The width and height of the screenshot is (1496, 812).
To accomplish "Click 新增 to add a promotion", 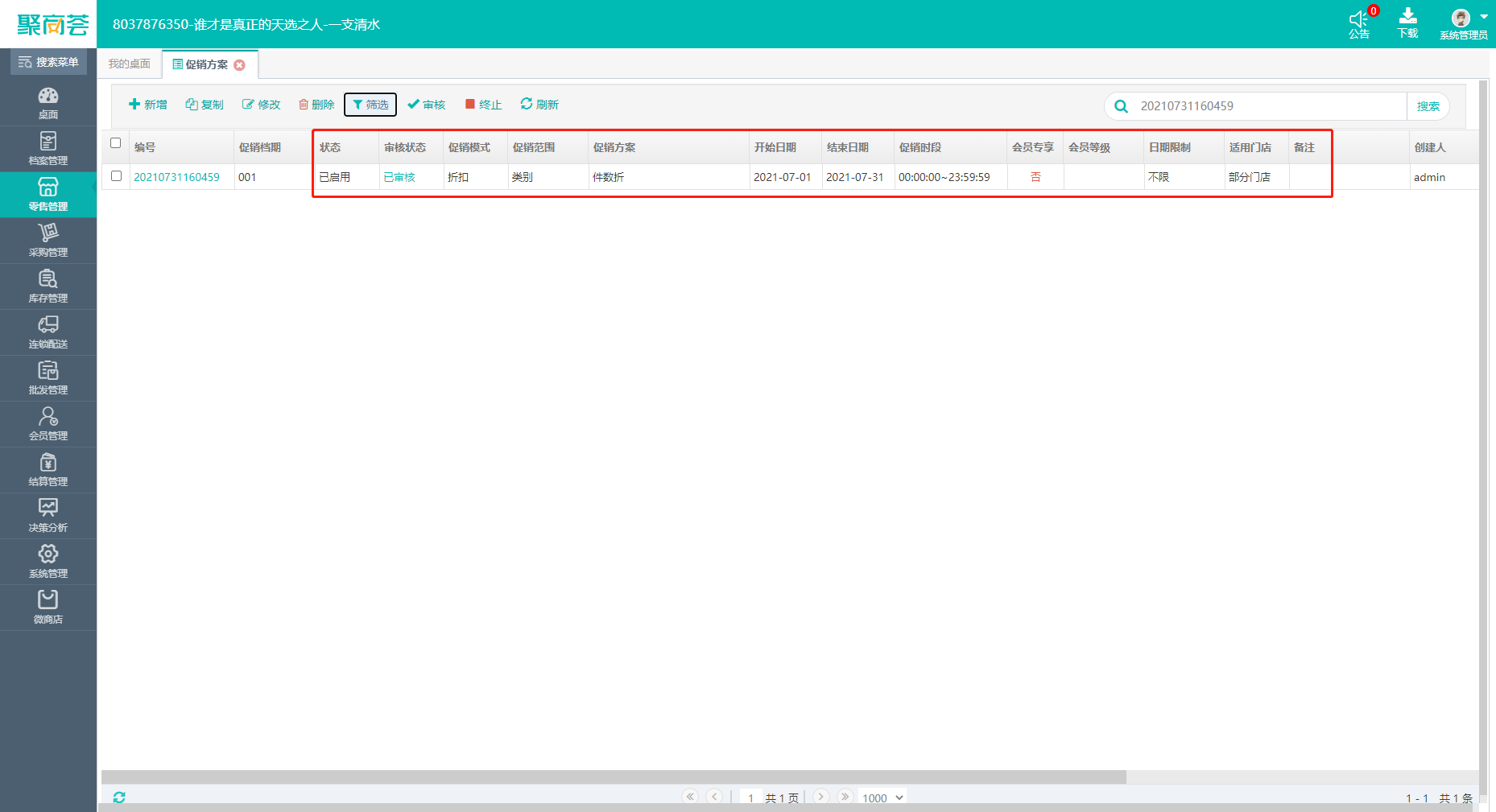I will coord(148,105).
